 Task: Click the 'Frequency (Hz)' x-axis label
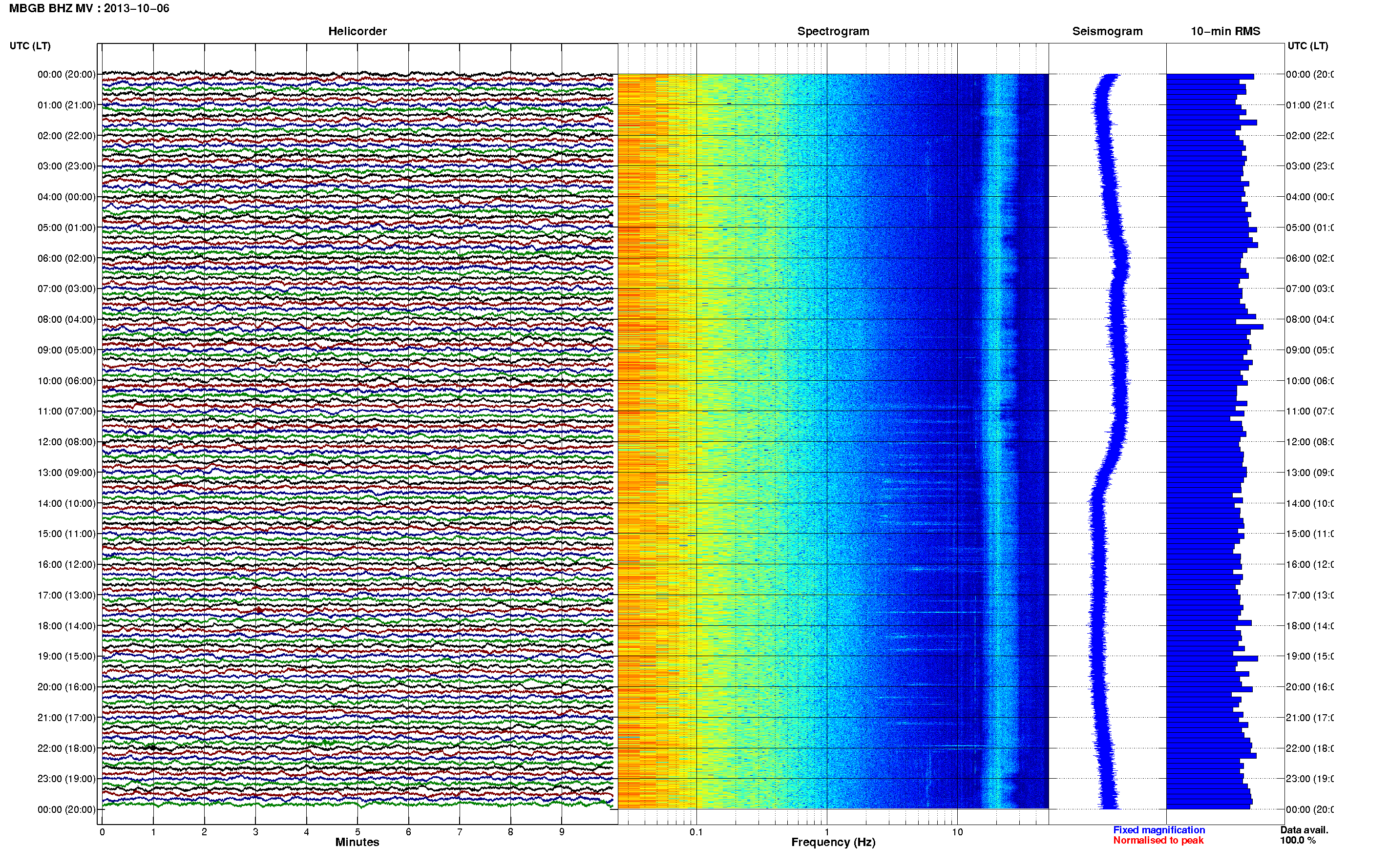click(x=833, y=842)
